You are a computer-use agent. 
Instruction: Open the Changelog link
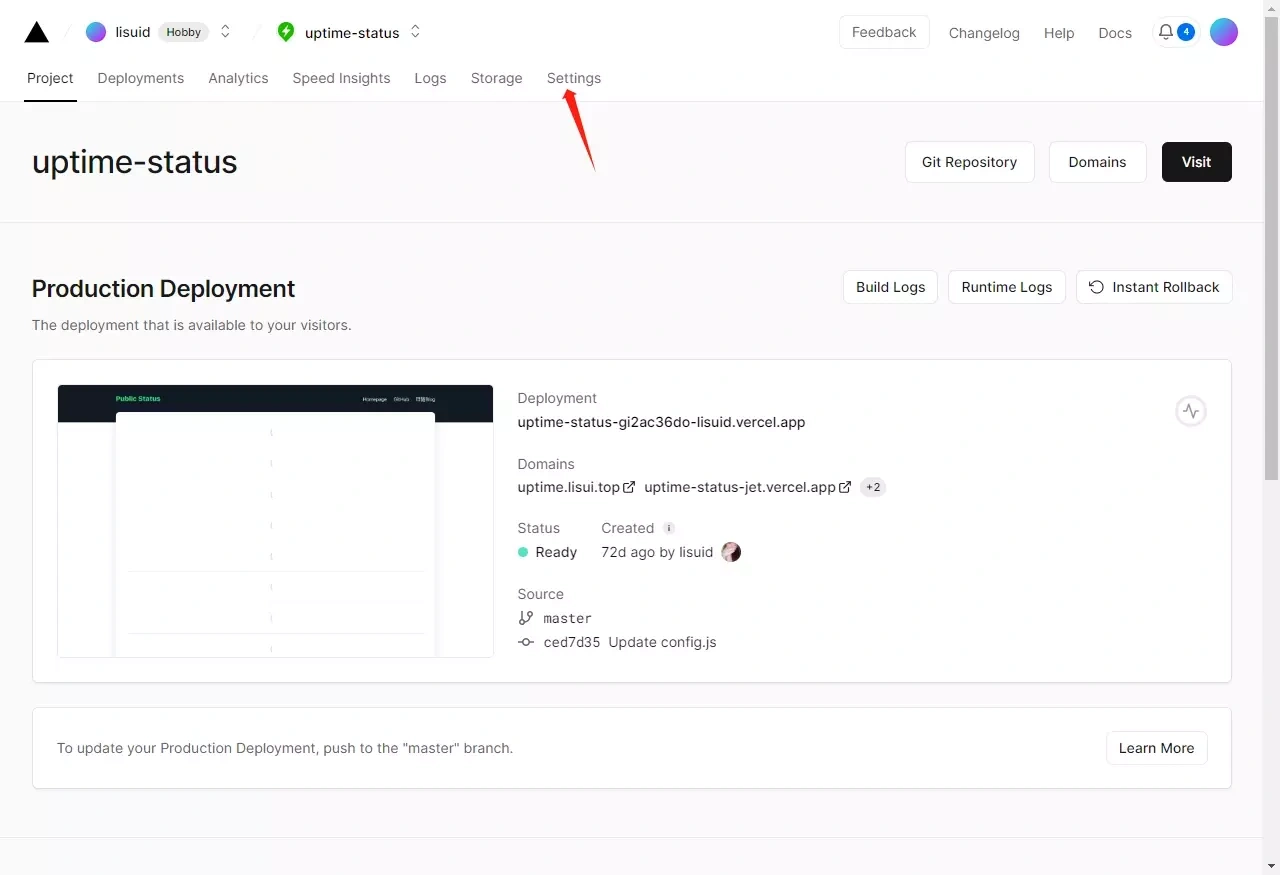click(984, 33)
